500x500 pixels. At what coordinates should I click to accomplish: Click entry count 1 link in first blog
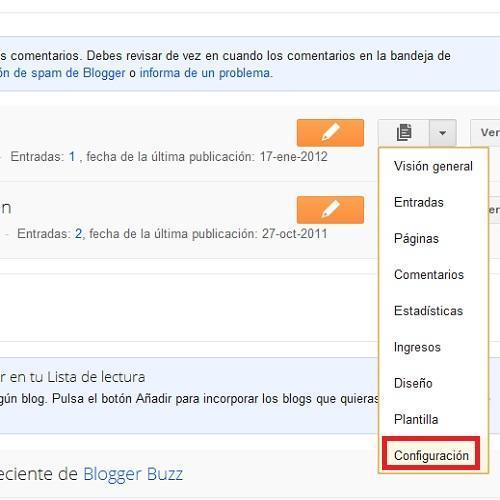click(72, 156)
